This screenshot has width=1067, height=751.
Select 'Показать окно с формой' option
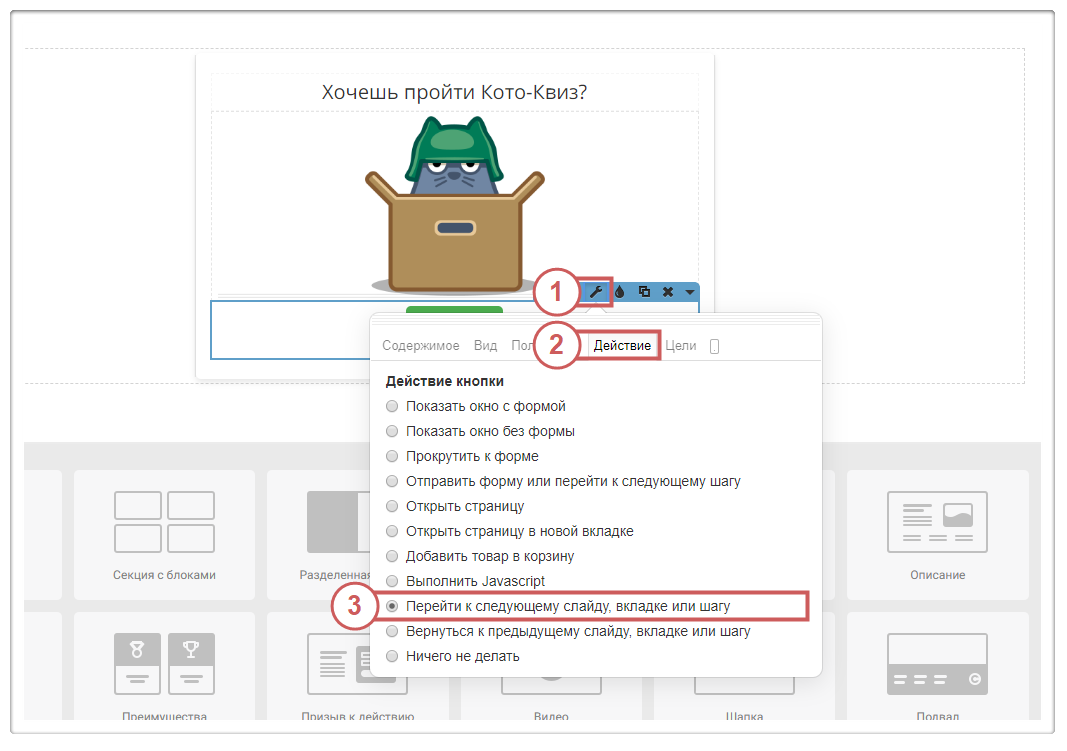(392, 406)
